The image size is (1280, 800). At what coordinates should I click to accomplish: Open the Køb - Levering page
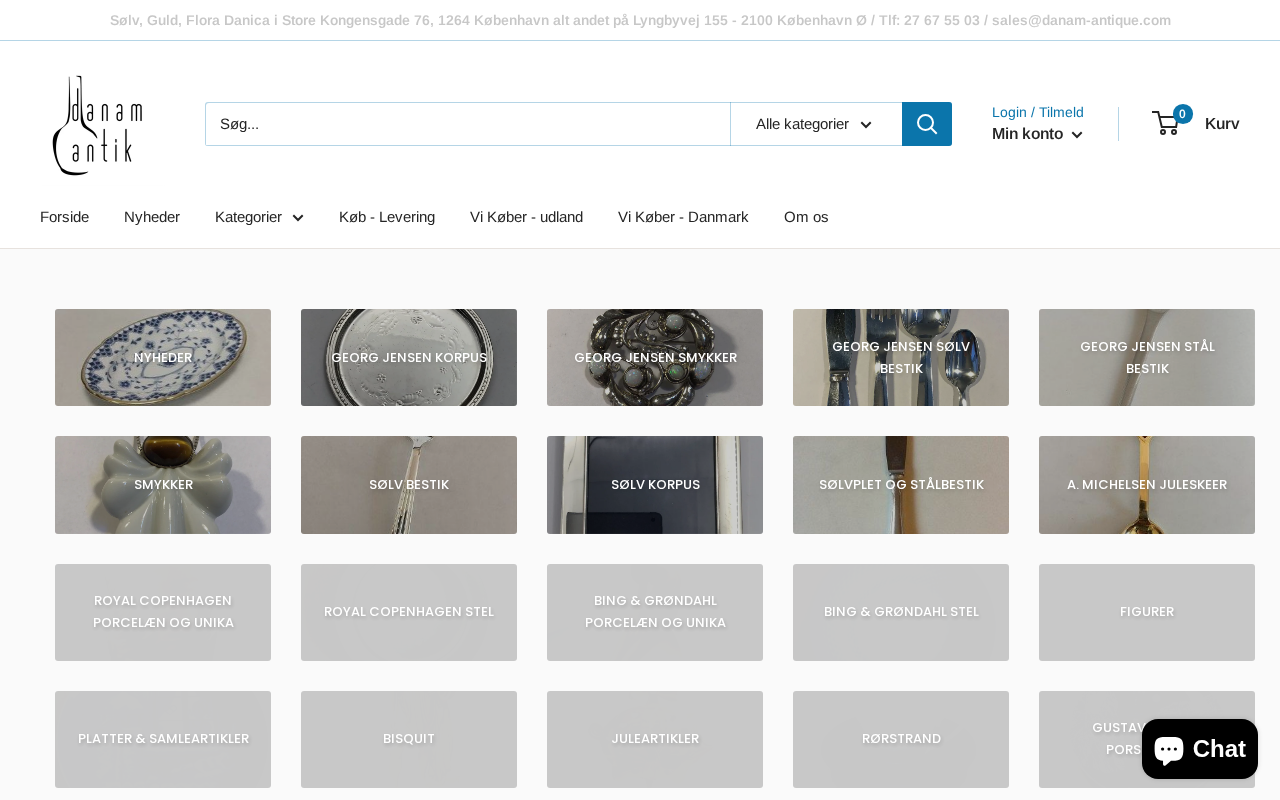(x=387, y=217)
